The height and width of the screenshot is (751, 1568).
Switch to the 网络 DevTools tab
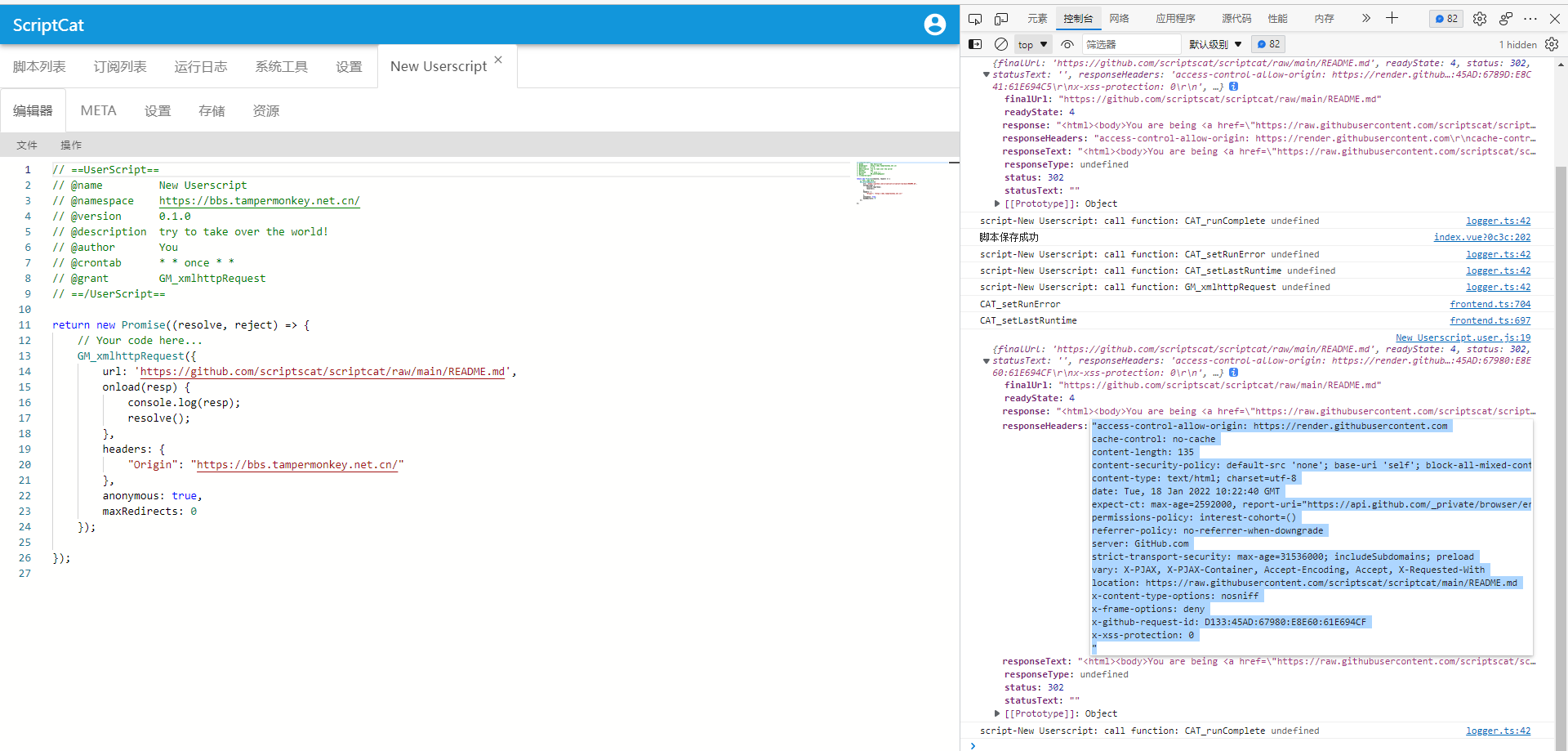[1119, 19]
